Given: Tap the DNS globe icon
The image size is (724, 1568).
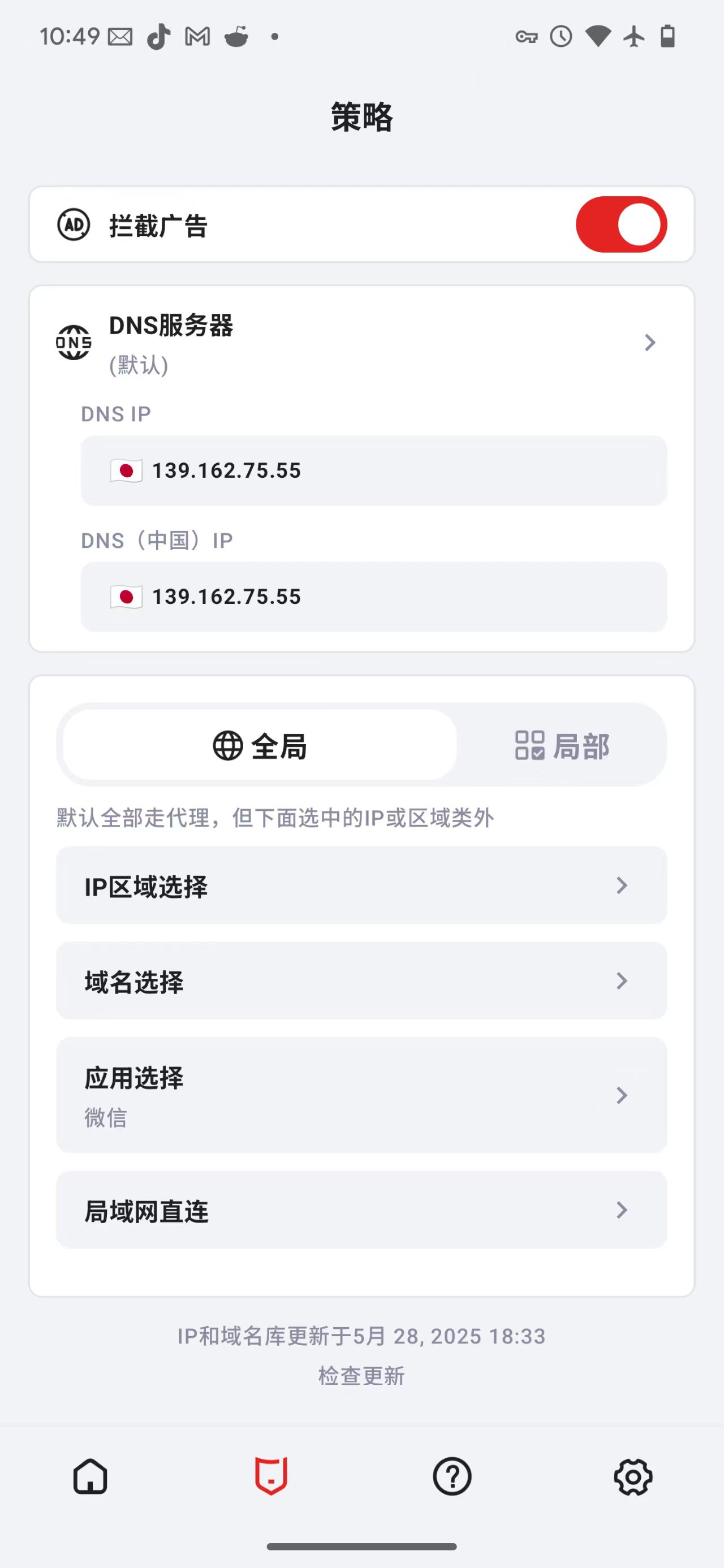Looking at the screenshot, I should (x=74, y=343).
